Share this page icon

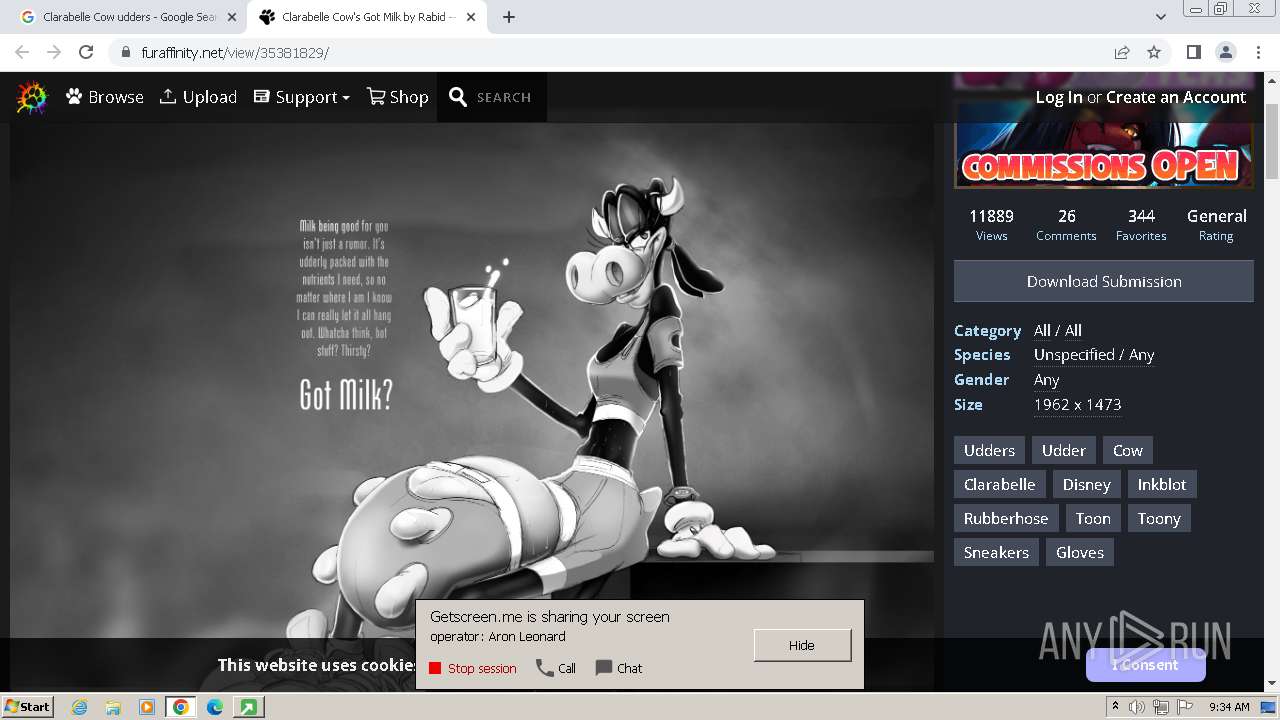[1122, 52]
